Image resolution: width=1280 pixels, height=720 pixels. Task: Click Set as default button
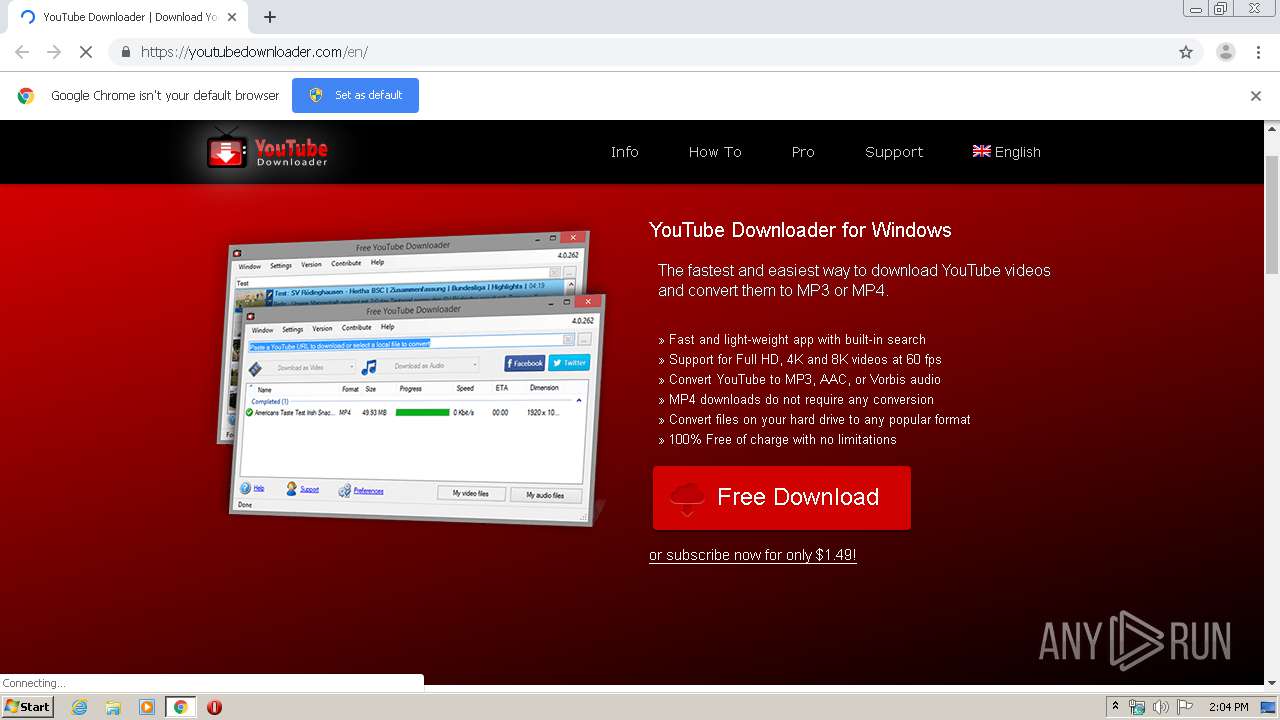(355, 95)
